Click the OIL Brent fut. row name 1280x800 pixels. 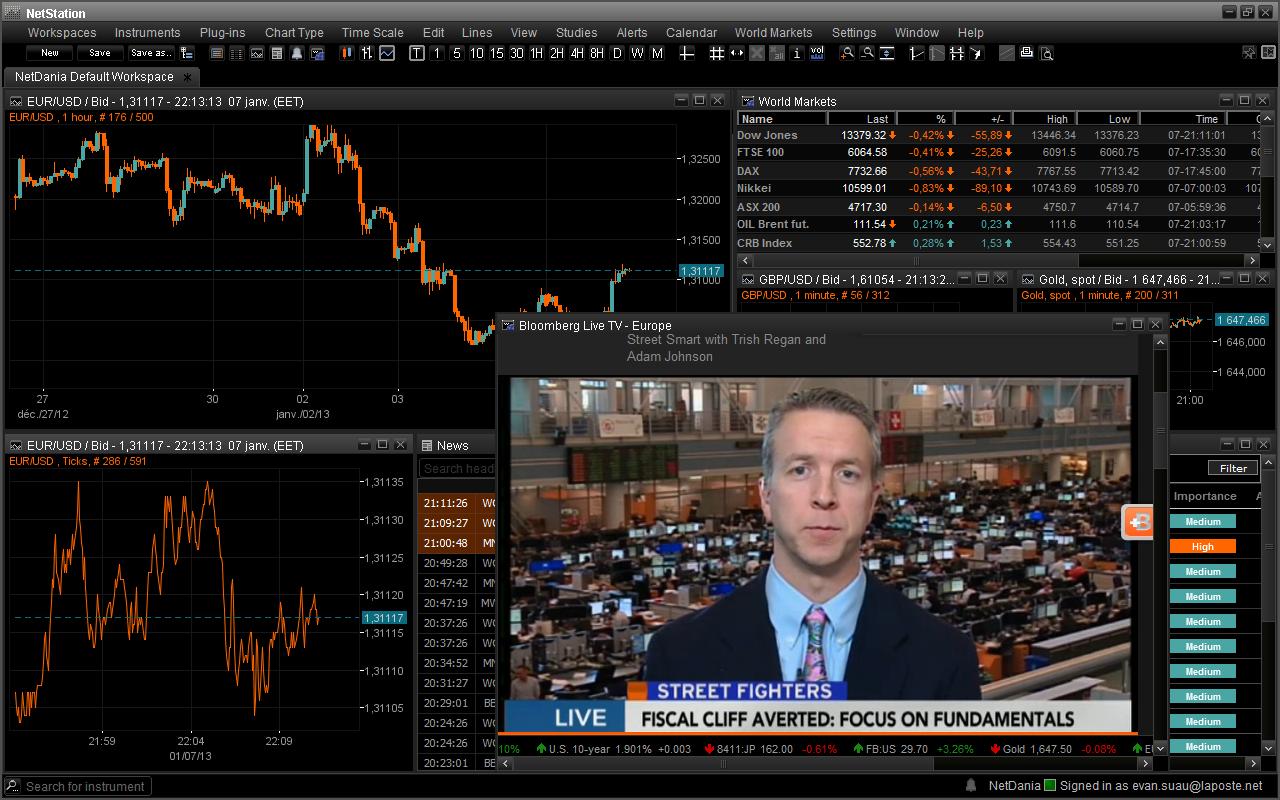(773, 224)
